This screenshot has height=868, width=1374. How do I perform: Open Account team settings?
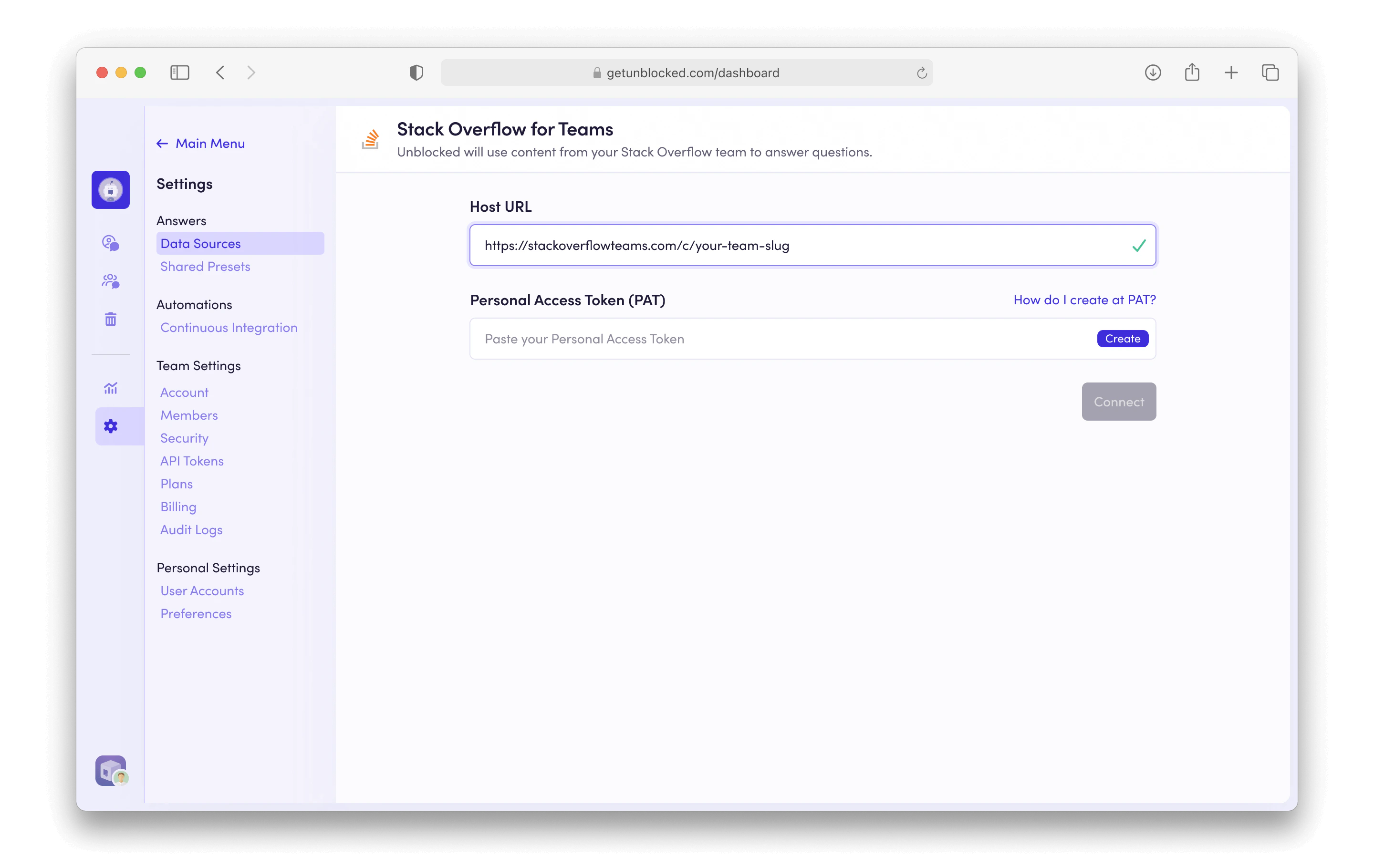(x=184, y=393)
